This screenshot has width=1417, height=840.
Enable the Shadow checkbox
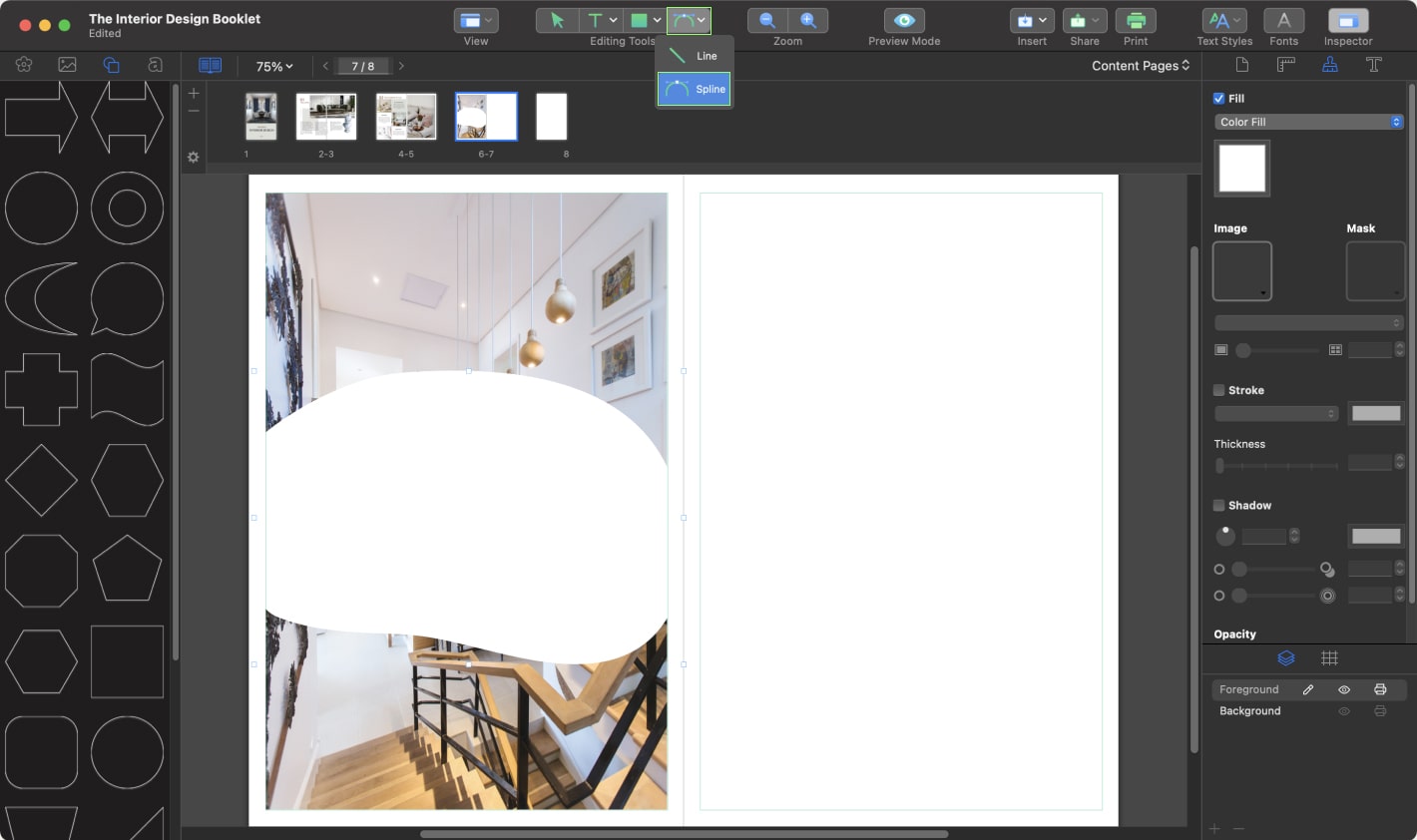click(1218, 505)
